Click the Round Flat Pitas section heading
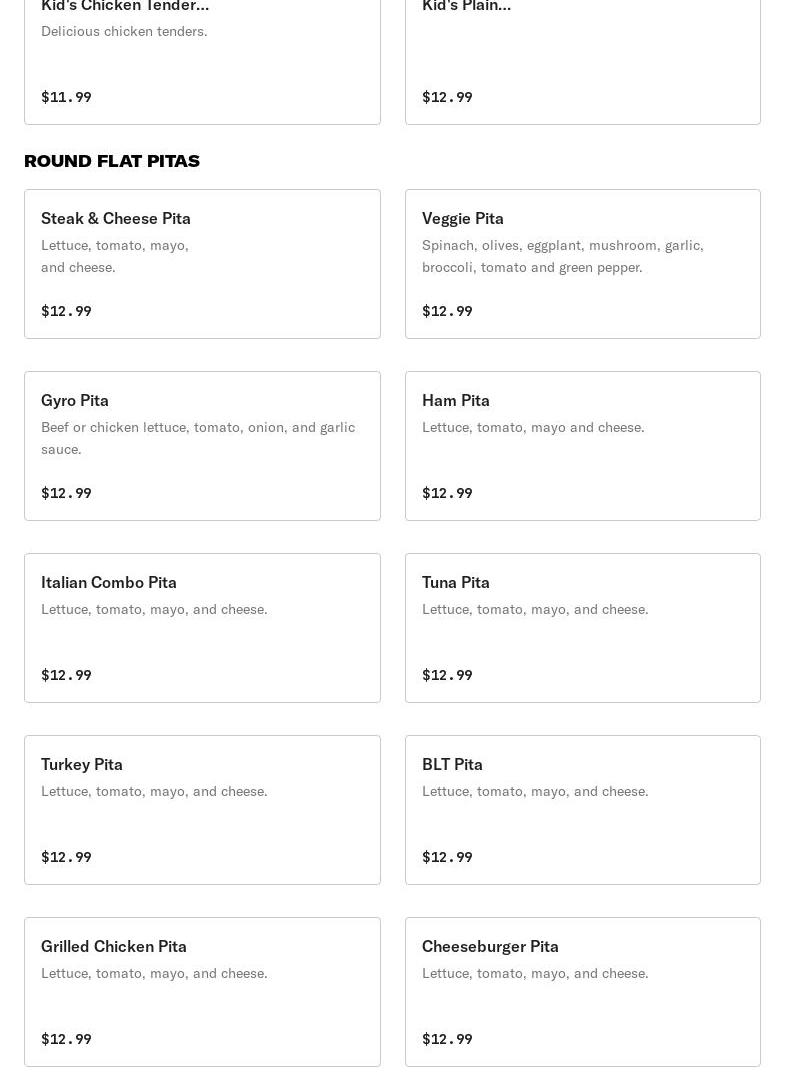The height and width of the screenshot is (1090, 785). click(112, 161)
